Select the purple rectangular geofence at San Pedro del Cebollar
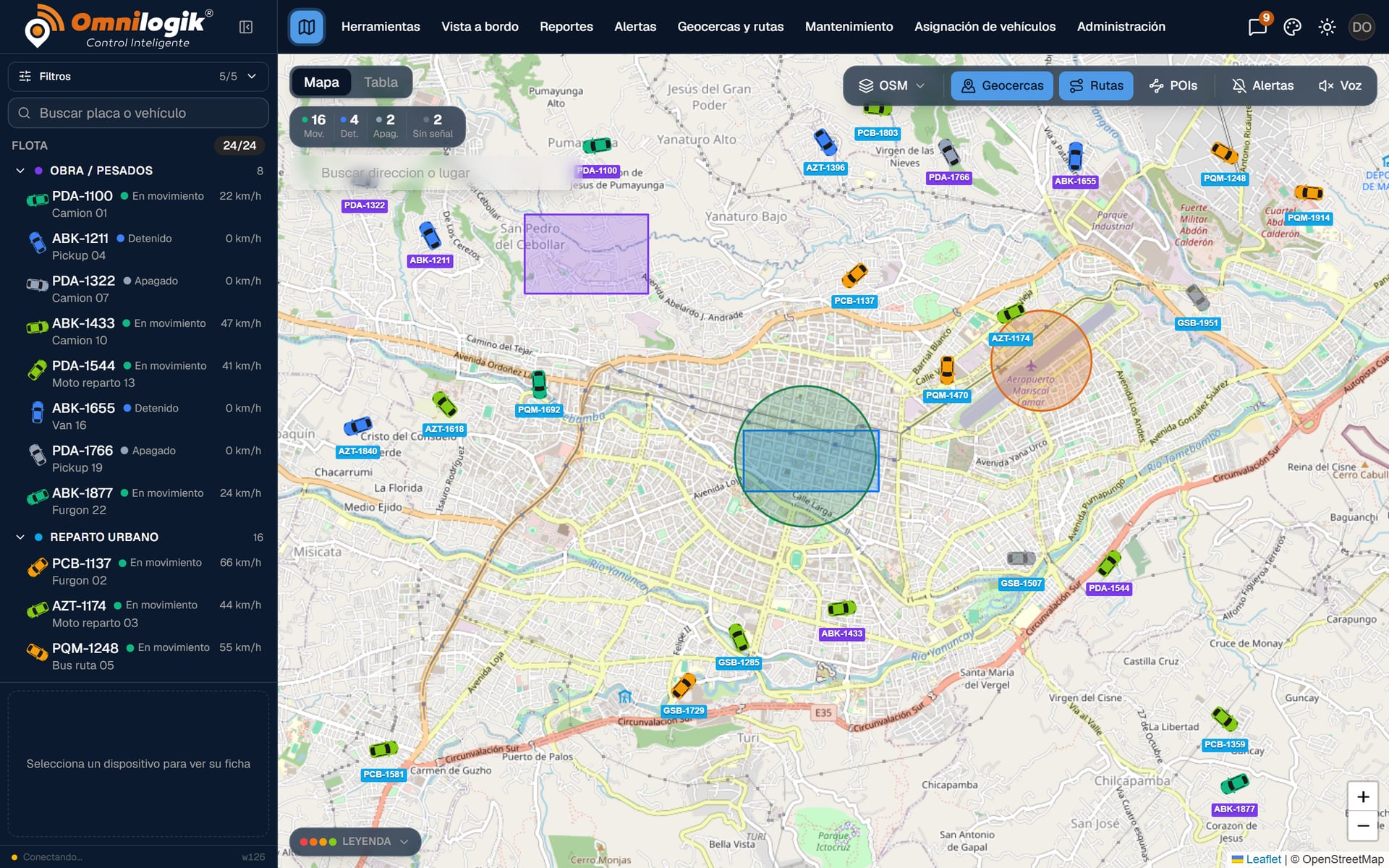Screen dimensions: 1389x868 click(586, 254)
